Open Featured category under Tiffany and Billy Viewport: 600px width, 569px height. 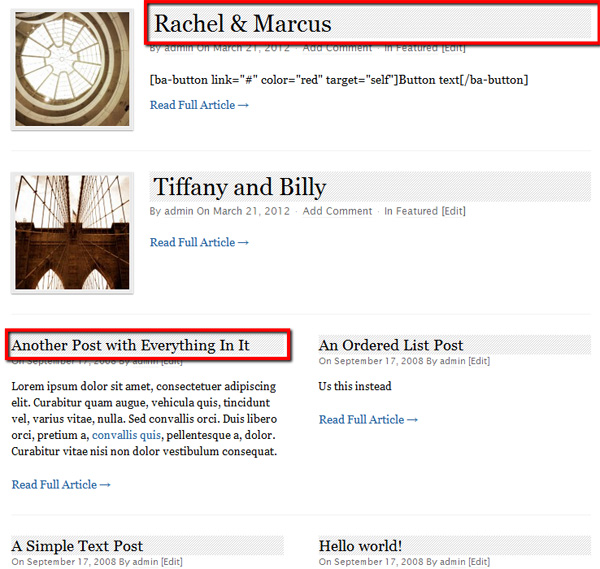click(x=417, y=211)
